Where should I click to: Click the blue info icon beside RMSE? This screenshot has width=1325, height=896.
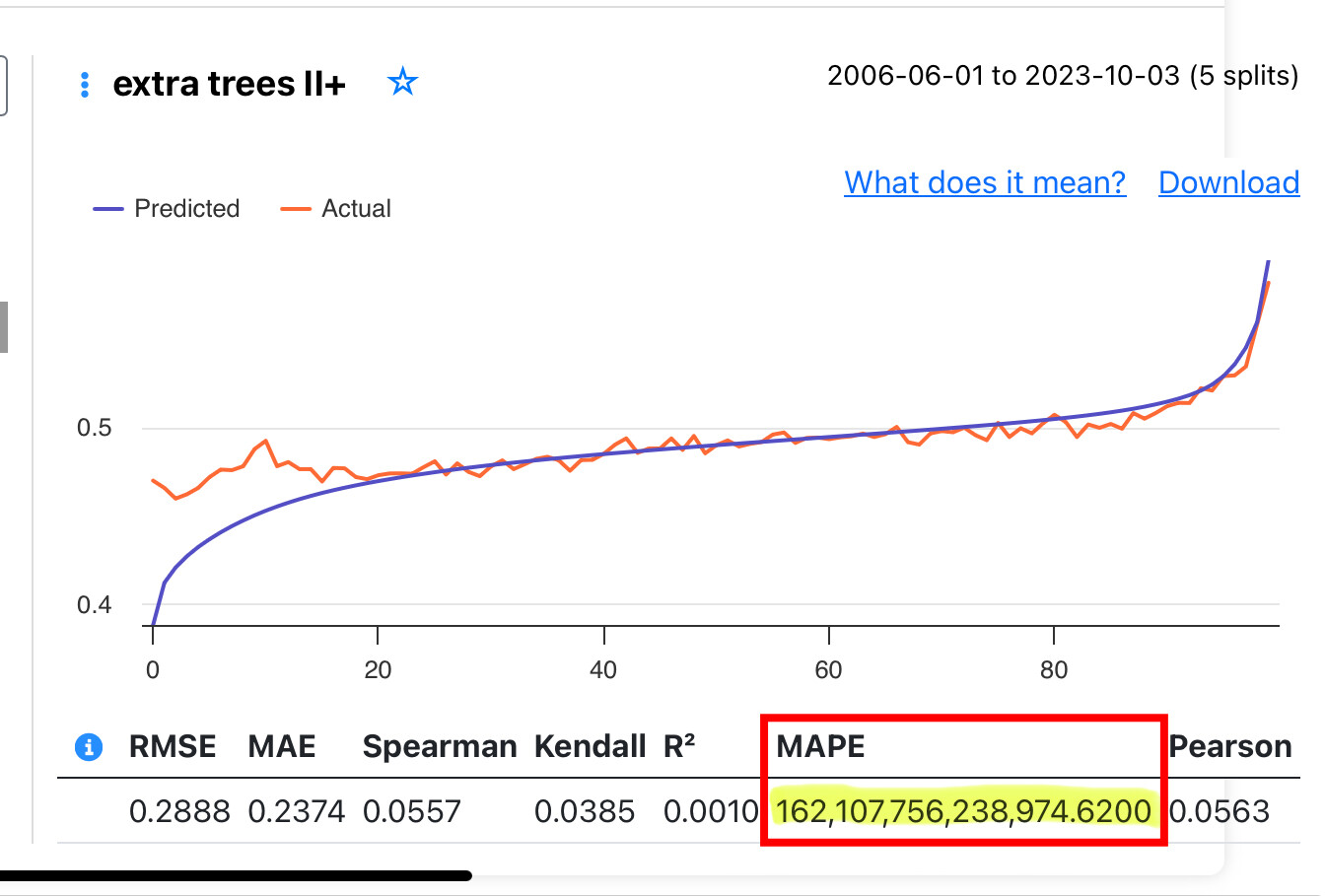pyautogui.click(x=89, y=747)
